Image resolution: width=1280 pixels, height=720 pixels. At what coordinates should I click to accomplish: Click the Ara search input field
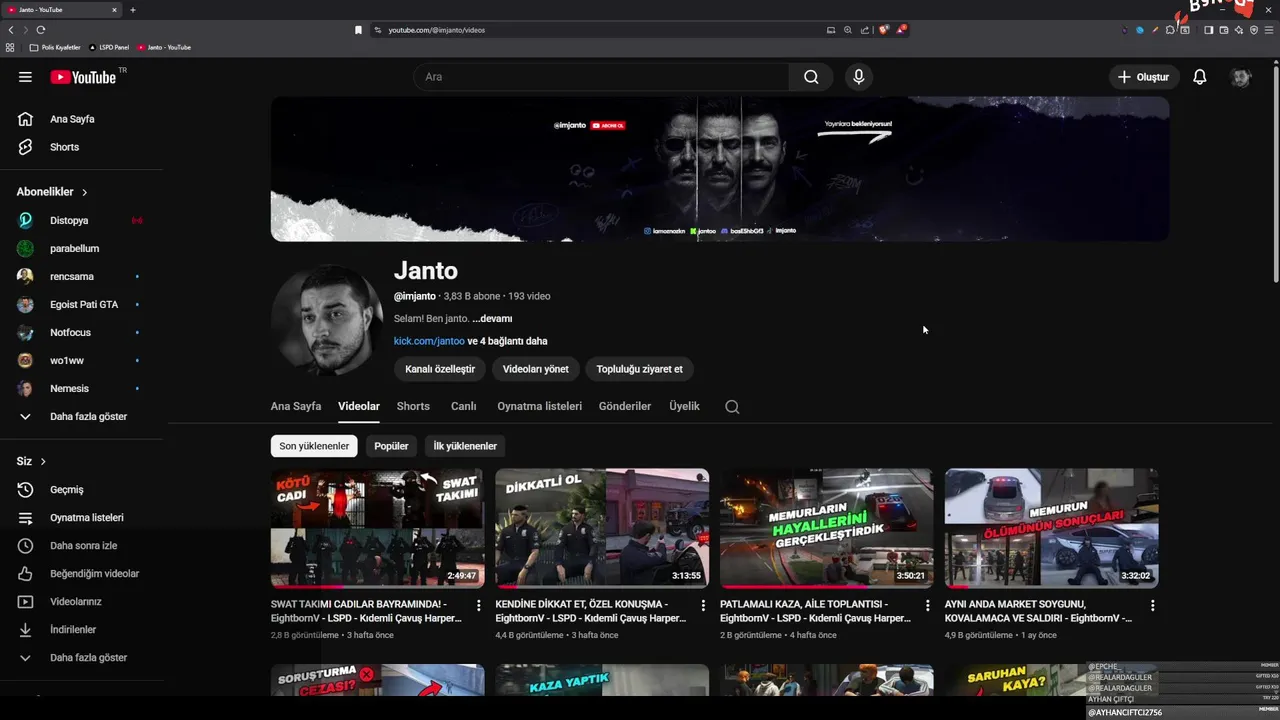tap(602, 77)
